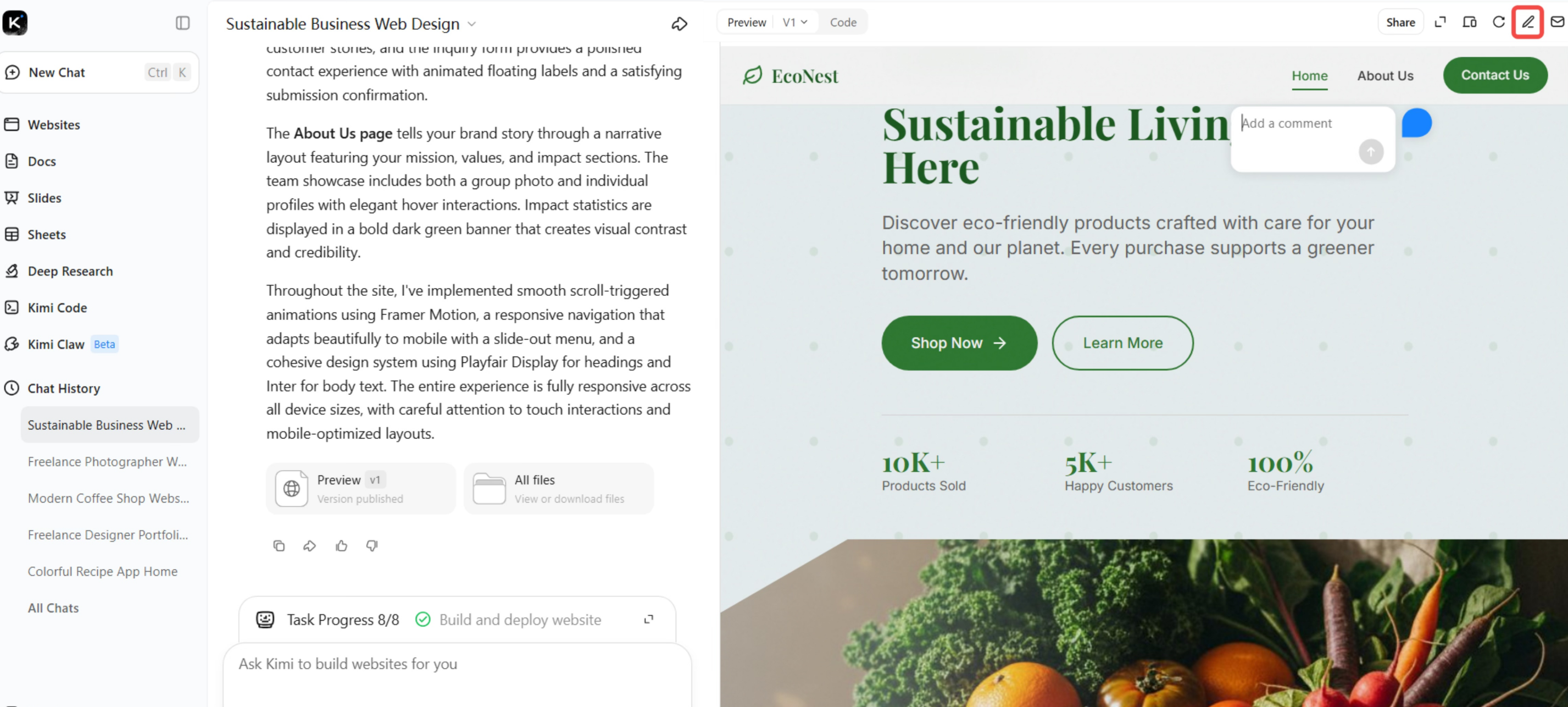Click the blue comment bubble marker

[x=1416, y=124]
